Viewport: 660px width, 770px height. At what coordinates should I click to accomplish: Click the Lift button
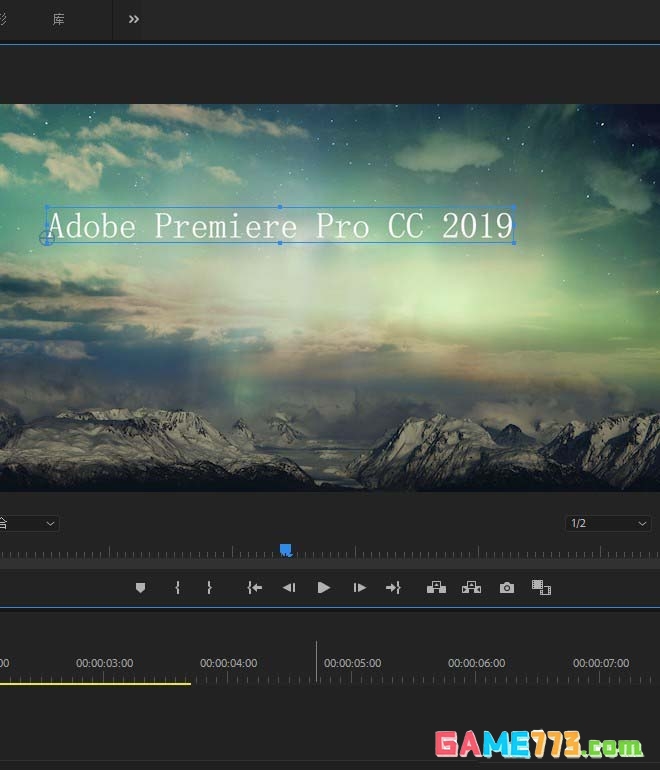pos(436,587)
